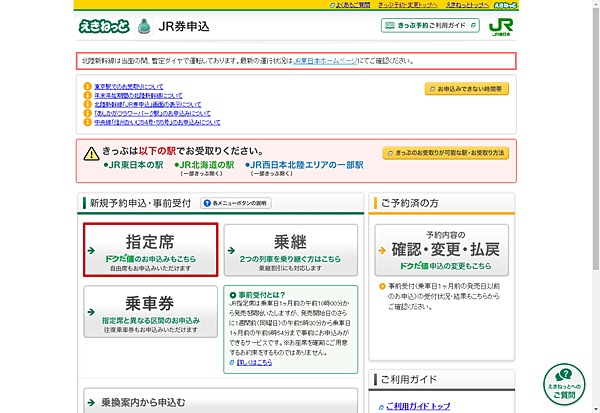Open きっぷ予約ご利用ガイド button
The image size is (600, 413).
pos(430,26)
